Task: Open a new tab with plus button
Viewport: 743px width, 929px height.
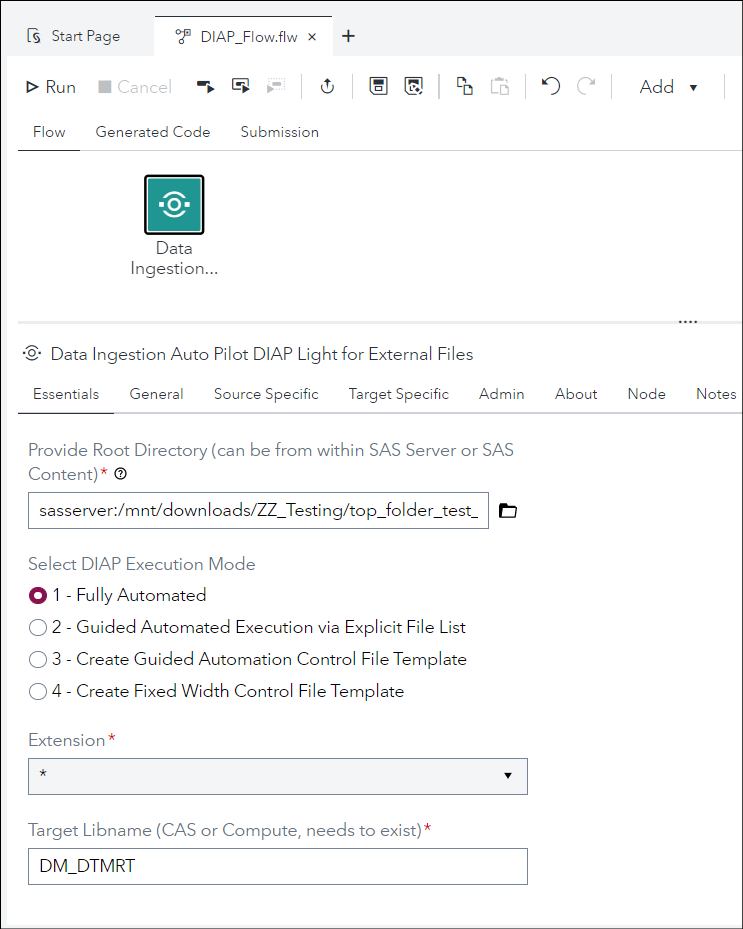Action: (348, 36)
